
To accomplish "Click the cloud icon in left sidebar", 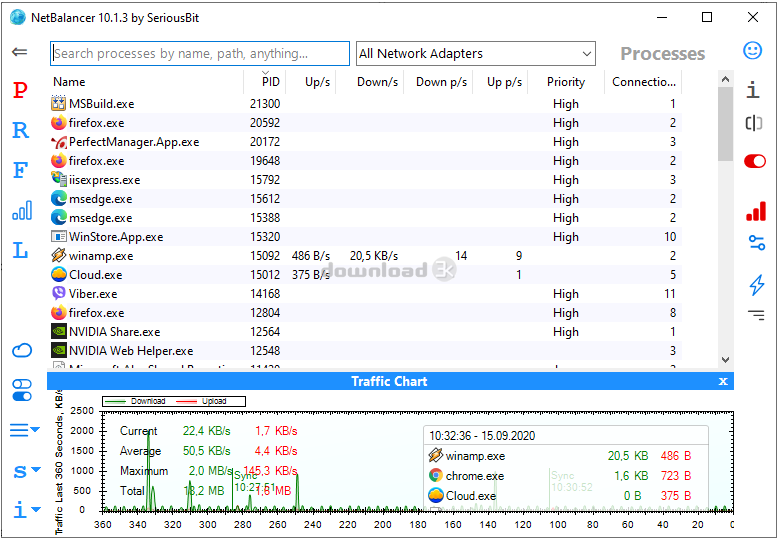I will 21,350.
